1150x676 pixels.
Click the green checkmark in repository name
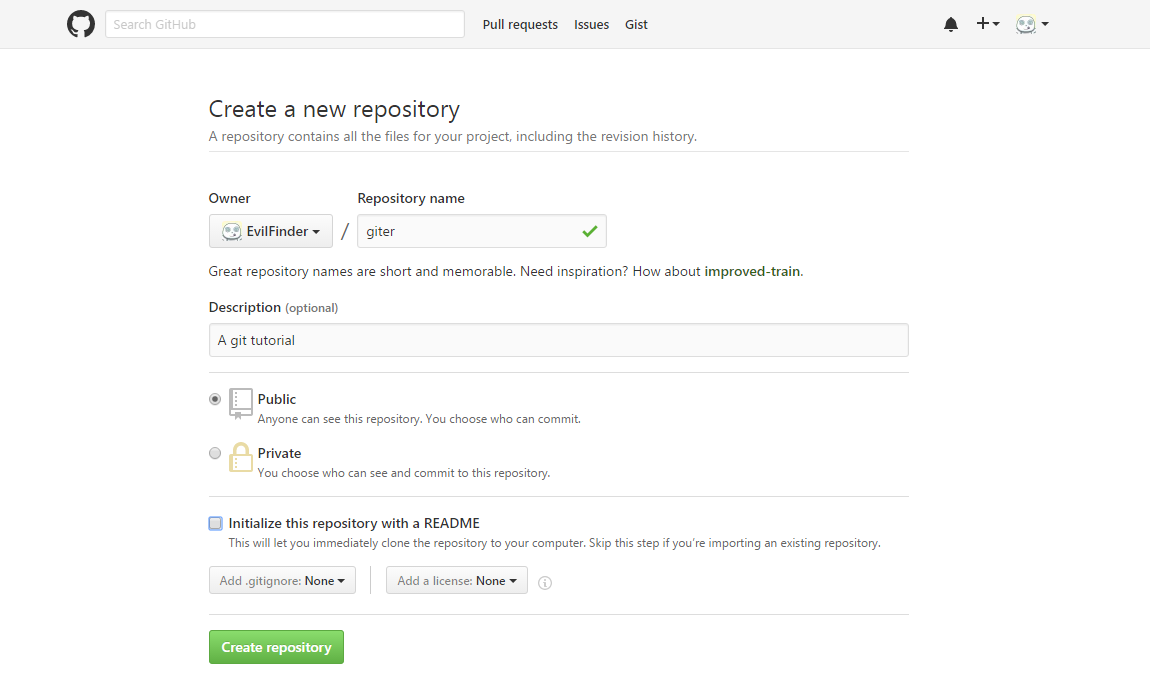click(590, 231)
